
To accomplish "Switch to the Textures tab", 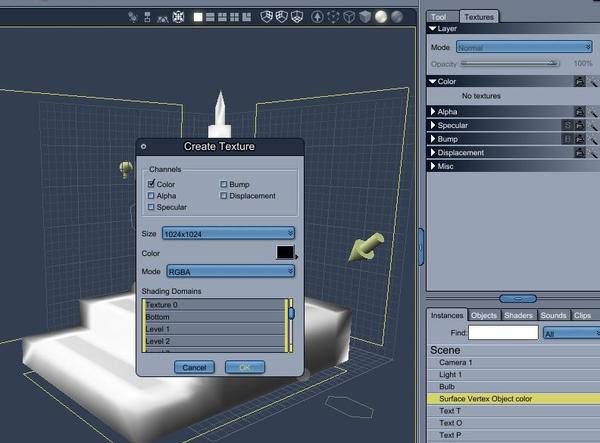I will pos(479,16).
